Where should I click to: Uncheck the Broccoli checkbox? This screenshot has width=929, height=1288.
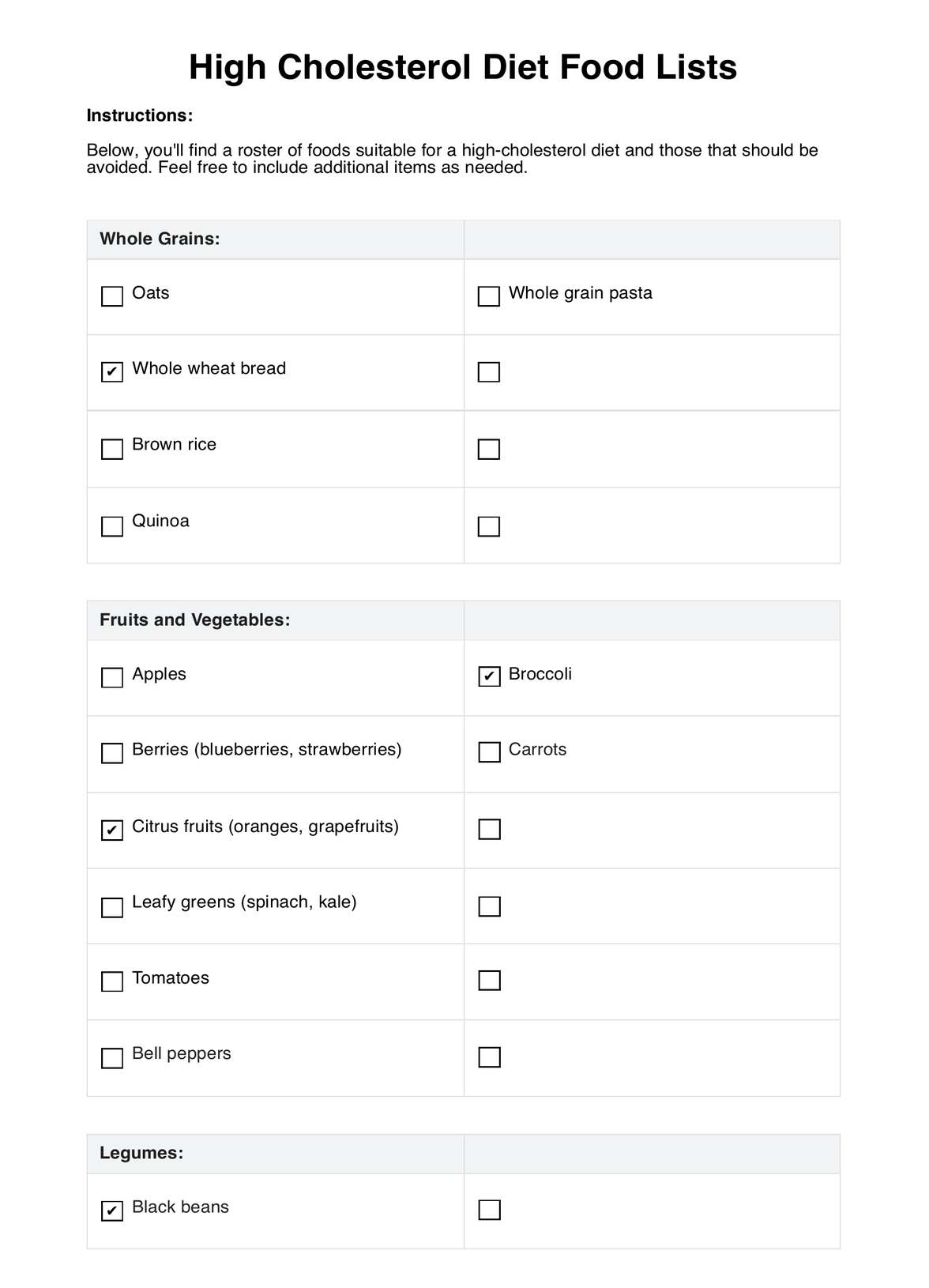click(x=489, y=676)
